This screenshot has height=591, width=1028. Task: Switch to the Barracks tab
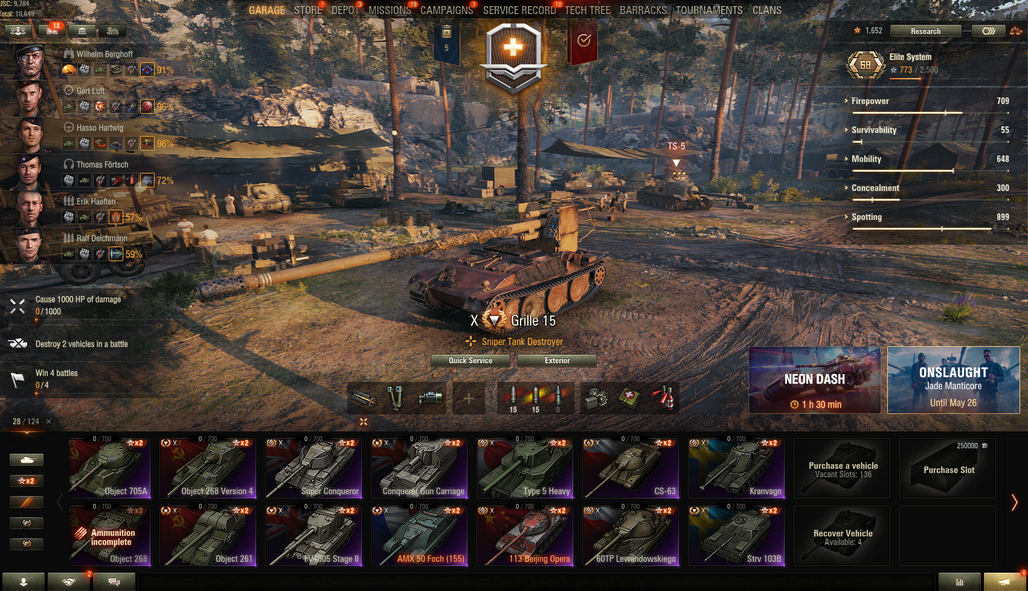pyautogui.click(x=642, y=10)
